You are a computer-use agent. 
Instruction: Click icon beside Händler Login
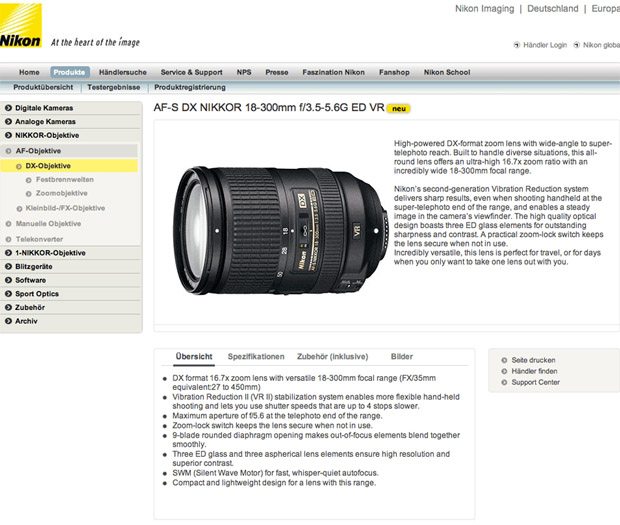click(x=517, y=45)
